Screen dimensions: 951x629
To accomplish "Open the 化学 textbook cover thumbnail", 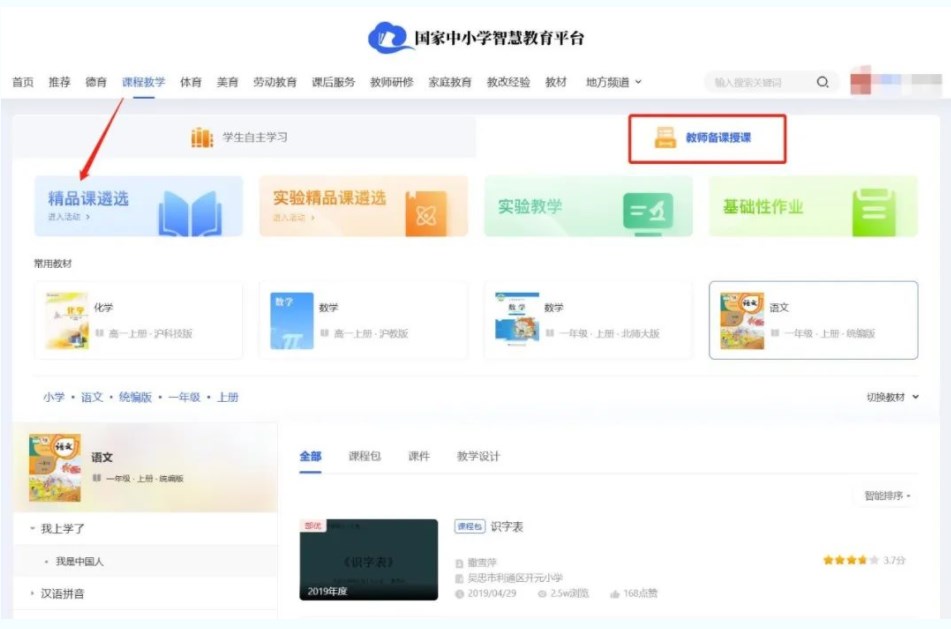I will (67, 320).
